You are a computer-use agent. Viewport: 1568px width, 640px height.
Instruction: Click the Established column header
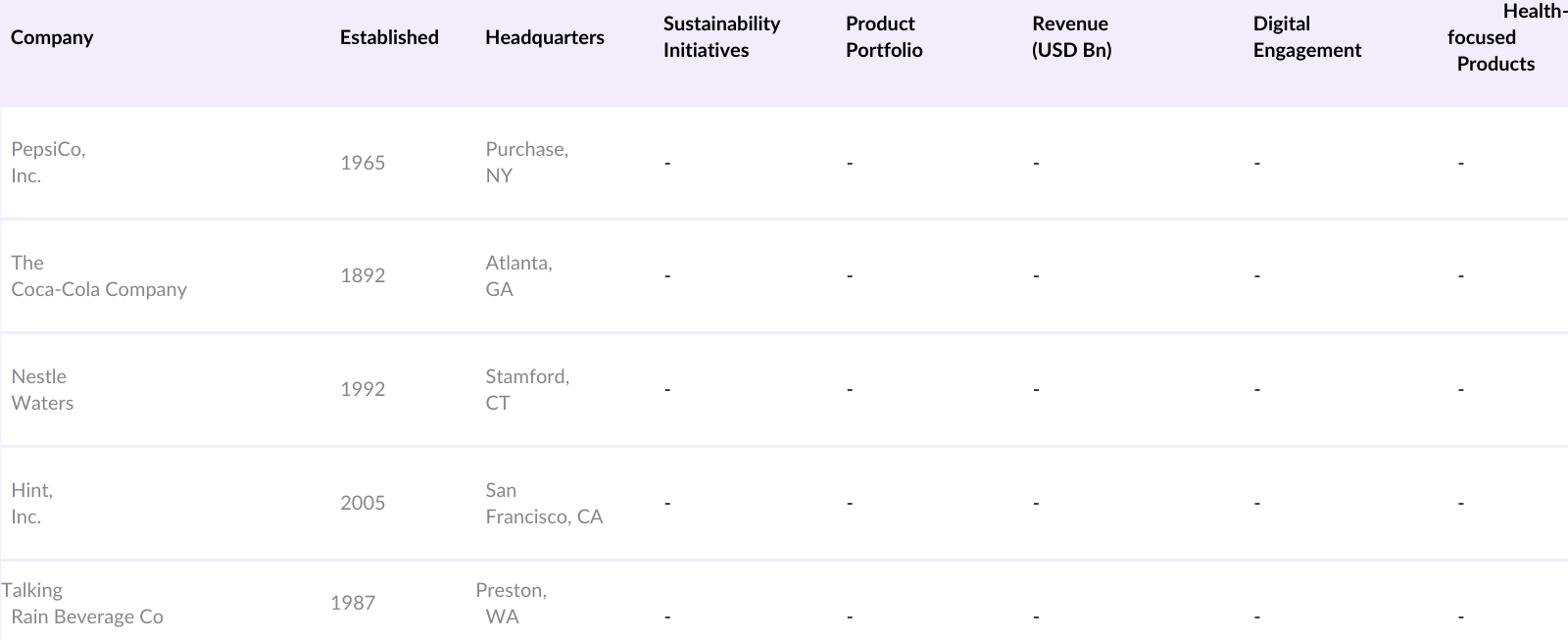(x=389, y=38)
